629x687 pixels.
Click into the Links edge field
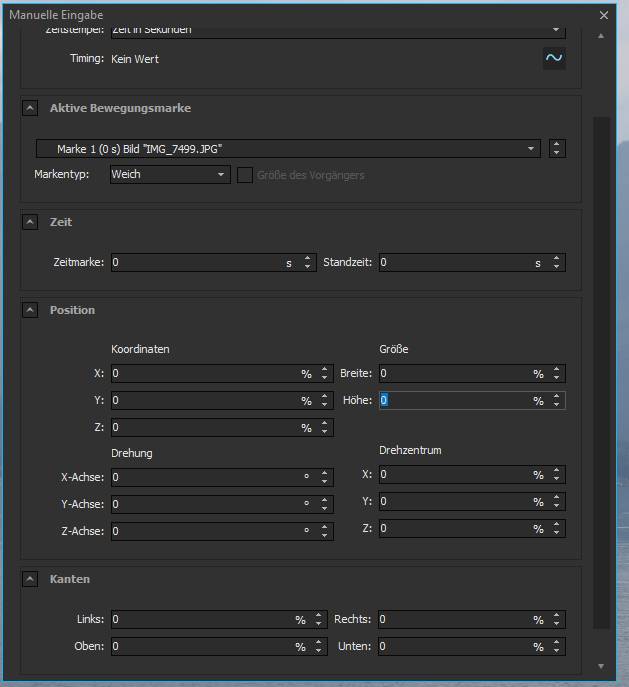tap(200, 620)
